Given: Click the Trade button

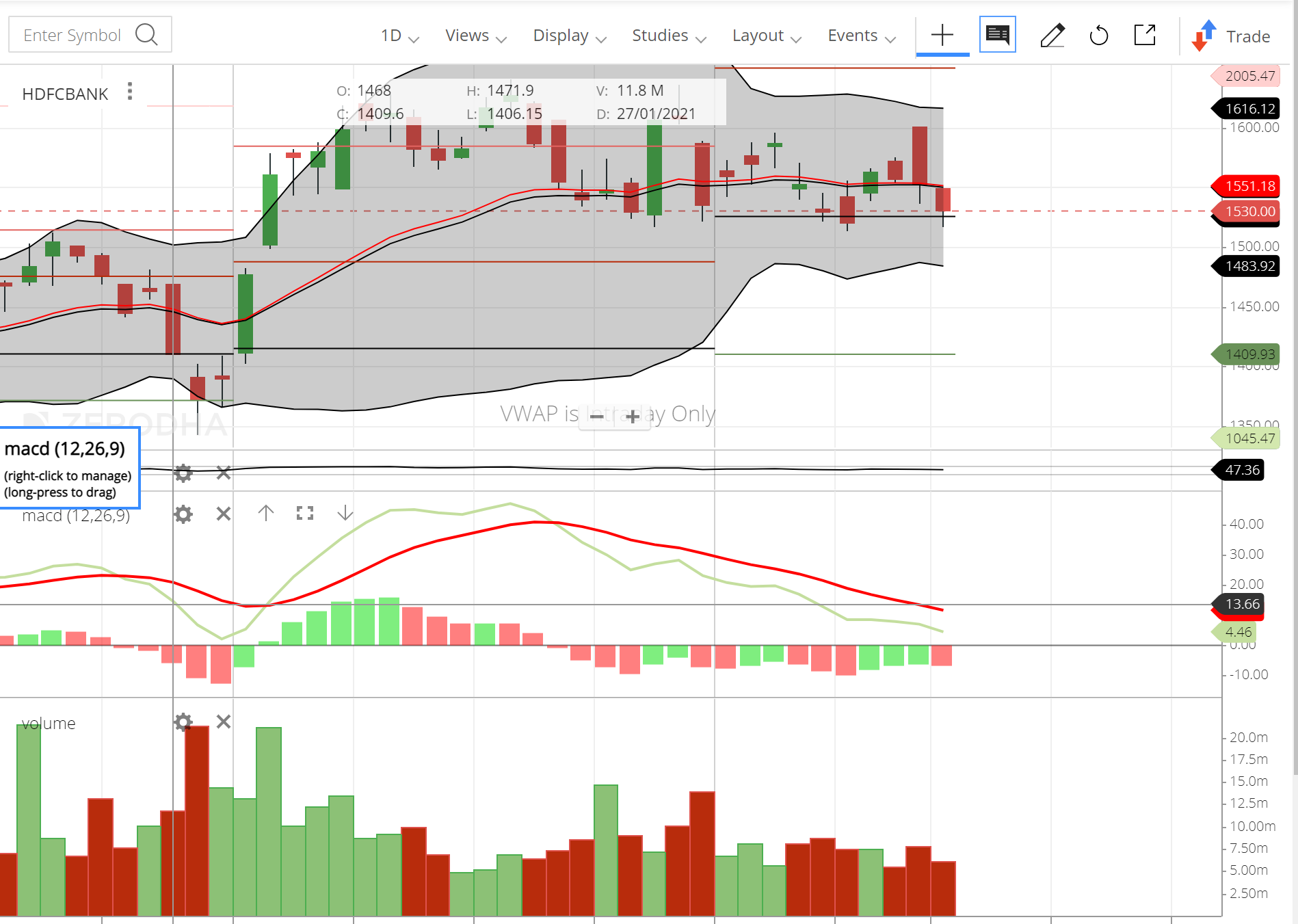Looking at the screenshot, I should 1232,36.
